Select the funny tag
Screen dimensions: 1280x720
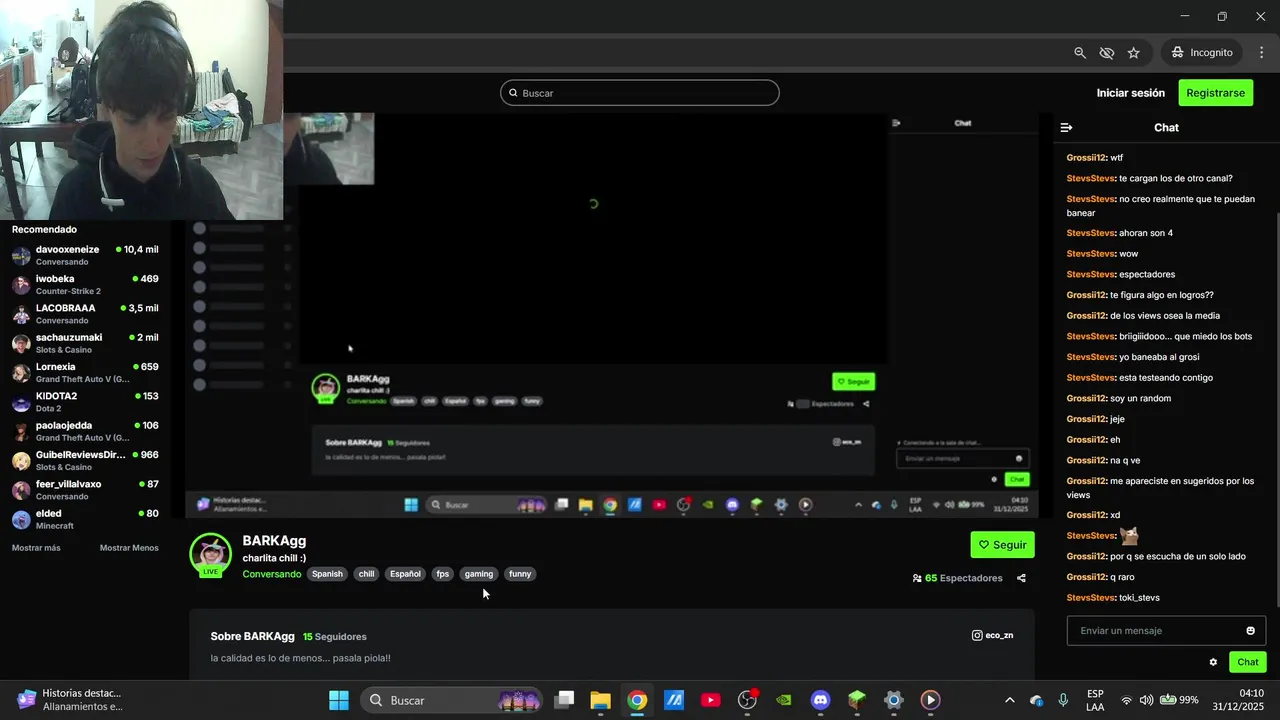pyautogui.click(x=520, y=574)
